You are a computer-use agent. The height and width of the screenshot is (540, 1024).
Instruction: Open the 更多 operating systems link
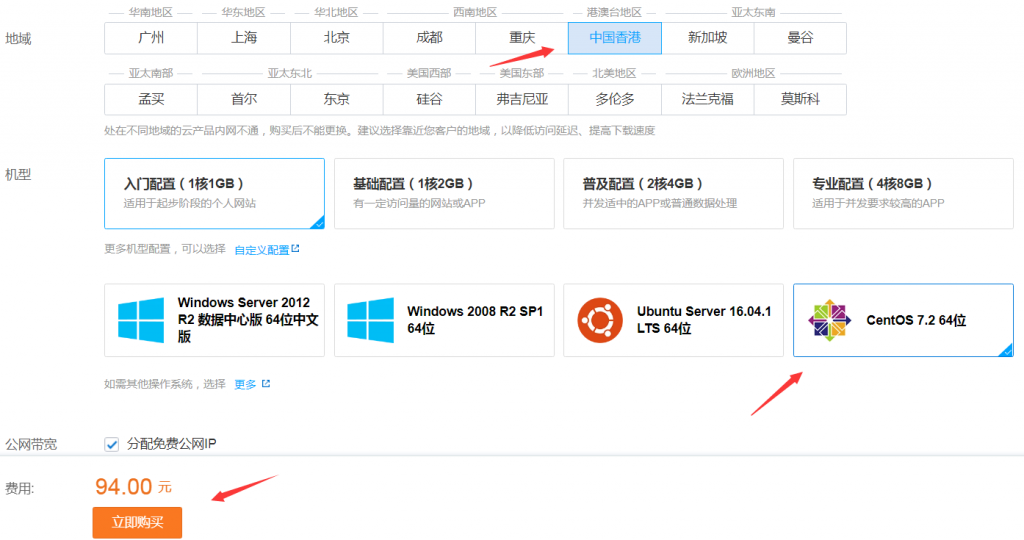pos(246,384)
